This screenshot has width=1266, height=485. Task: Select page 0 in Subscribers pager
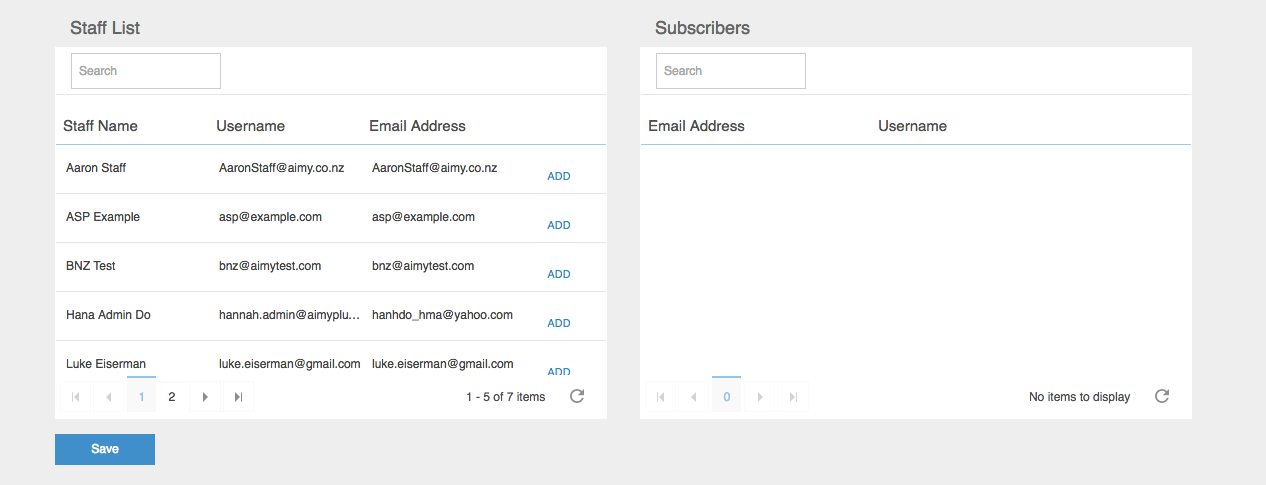point(727,397)
